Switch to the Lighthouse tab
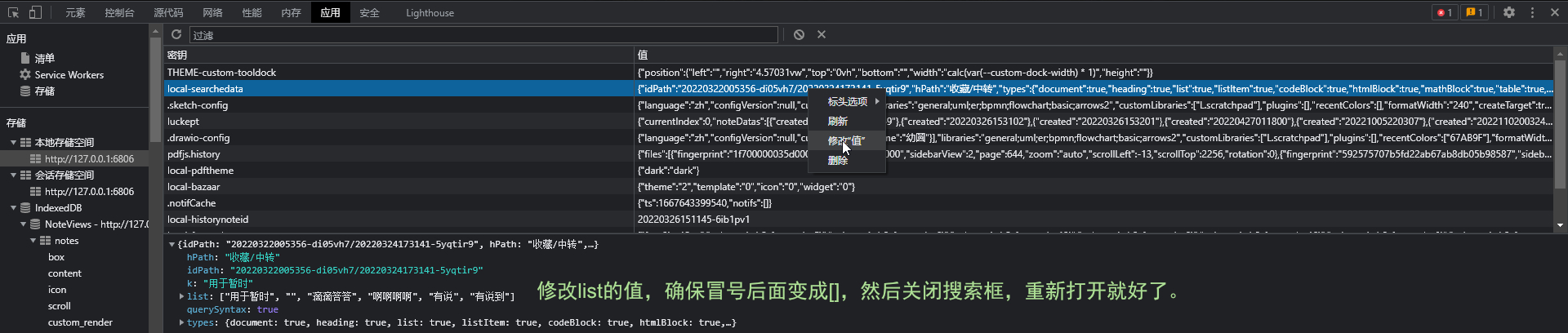 click(x=430, y=12)
